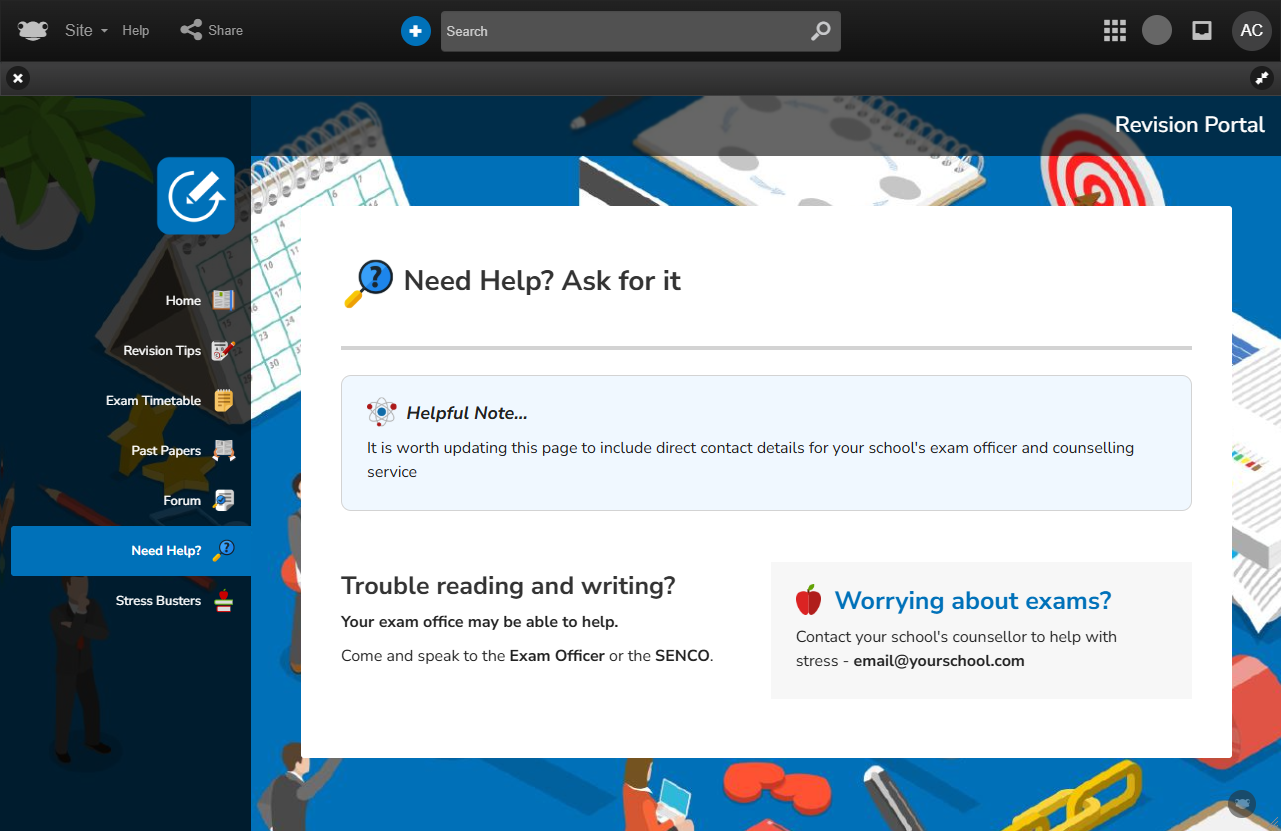Go to the Home page
The width and height of the screenshot is (1281, 831).
click(183, 300)
